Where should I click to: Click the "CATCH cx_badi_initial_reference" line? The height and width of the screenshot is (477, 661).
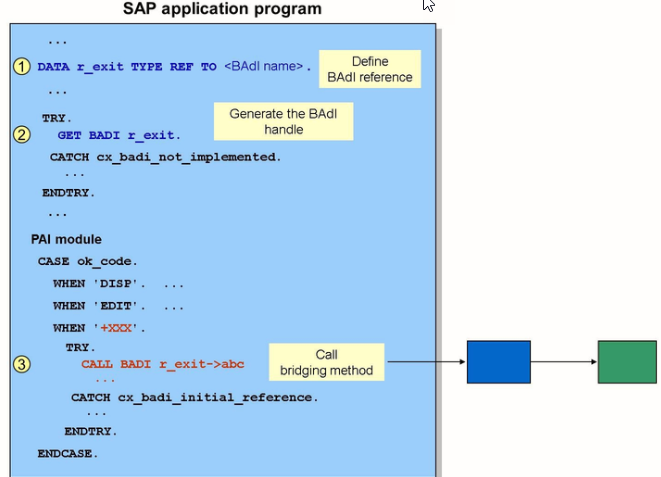193,397
